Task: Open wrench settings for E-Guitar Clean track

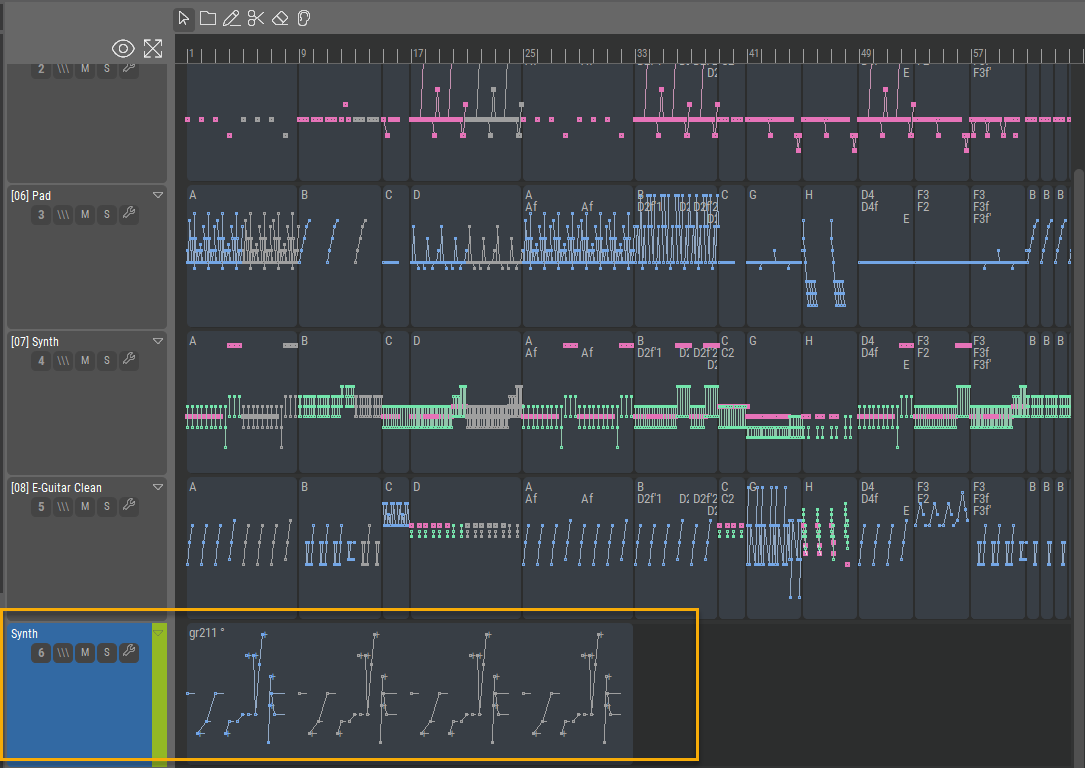Action: point(128,506)
